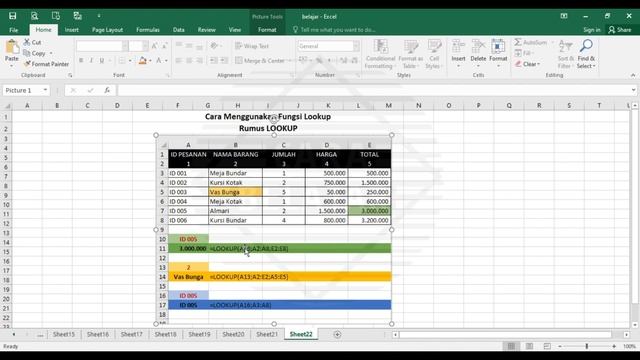Switch to the Formulas tab
Screen dimensions: 640x360
click(x=148, y=30)
